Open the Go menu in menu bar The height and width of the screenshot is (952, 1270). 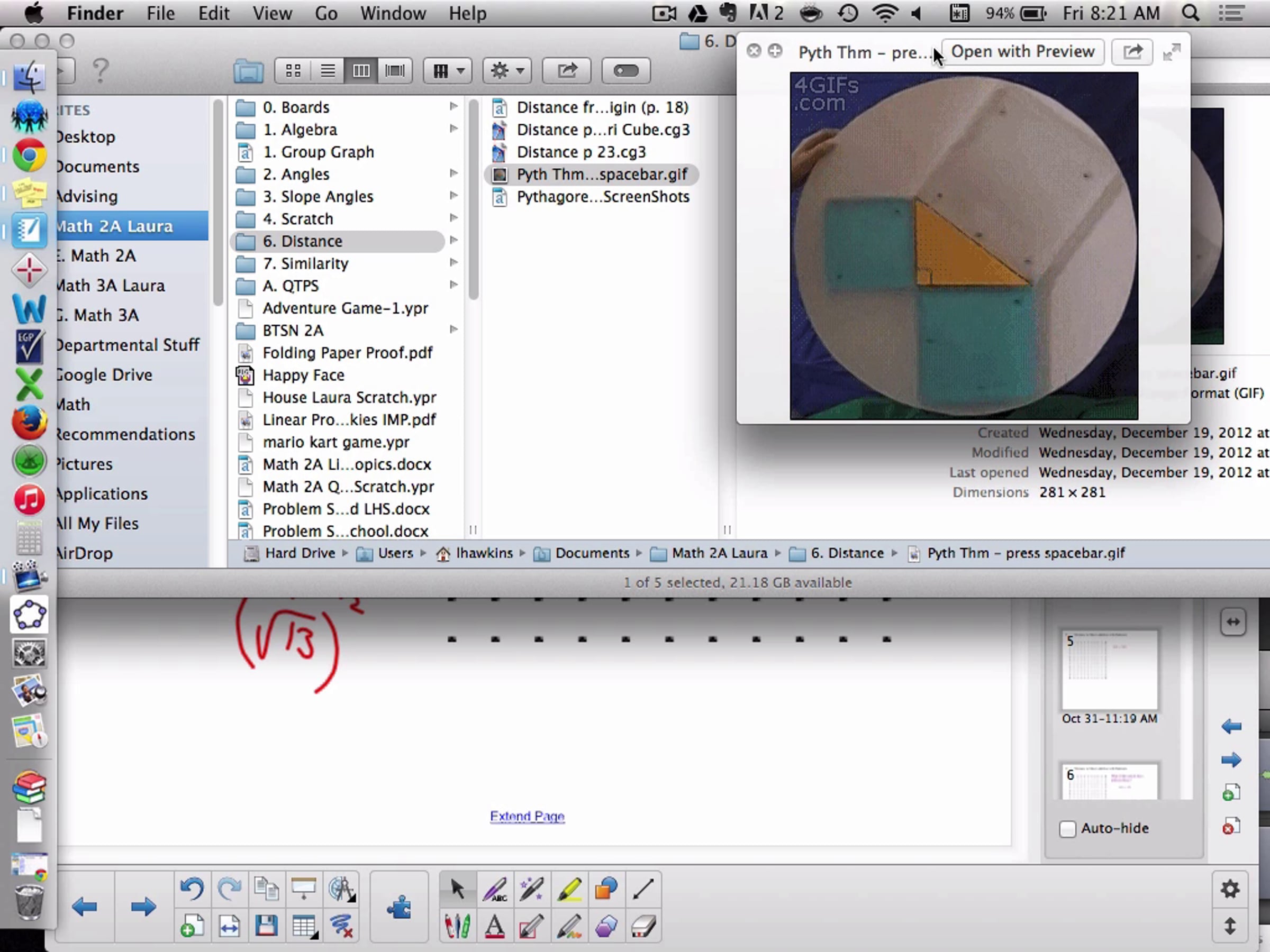pyautogui.click(x=325, y=13)
